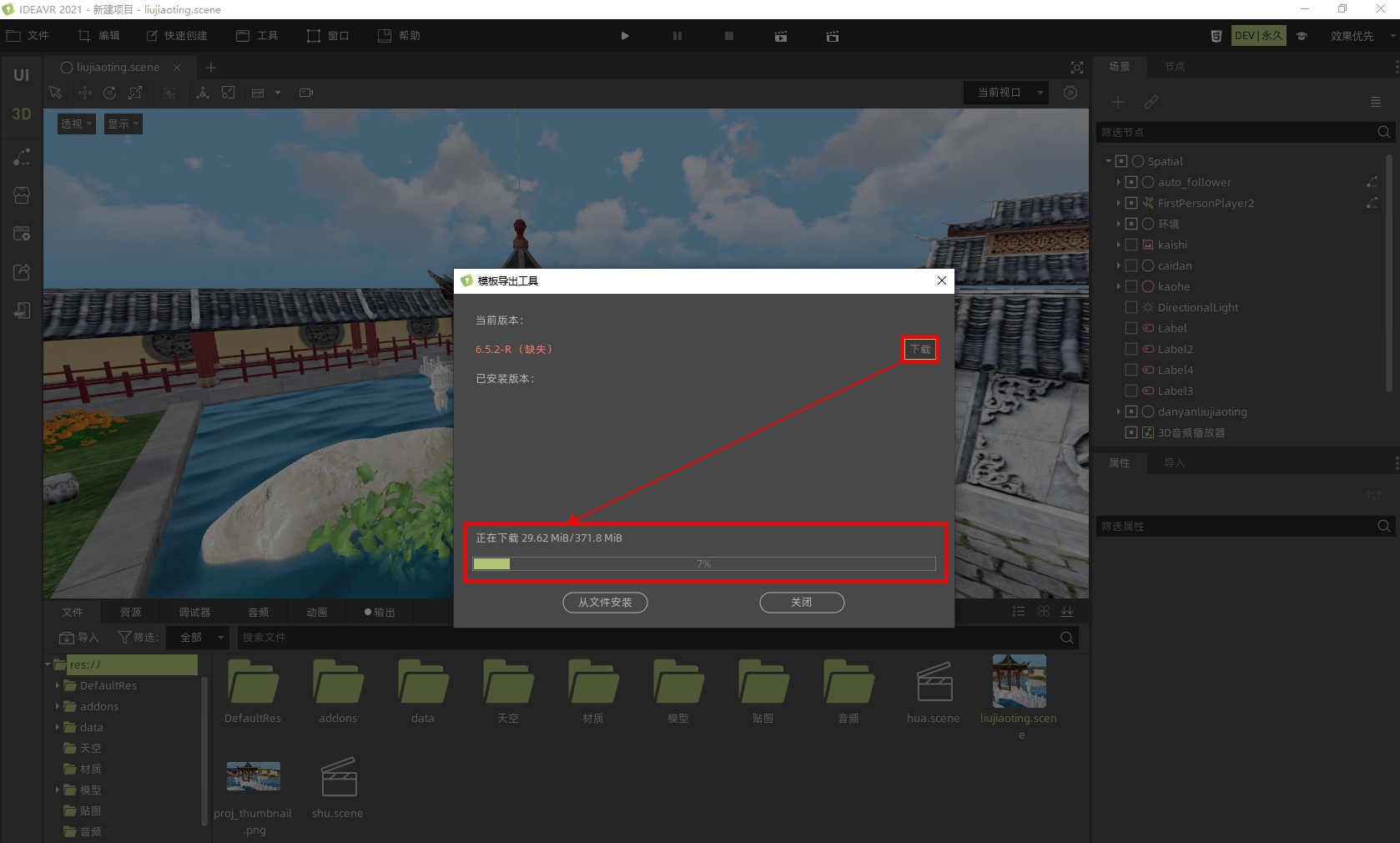The height and width of the screenshot is (843, 1400).
Task: Switch to the 节点 tab
Action: click(1174, 67)
